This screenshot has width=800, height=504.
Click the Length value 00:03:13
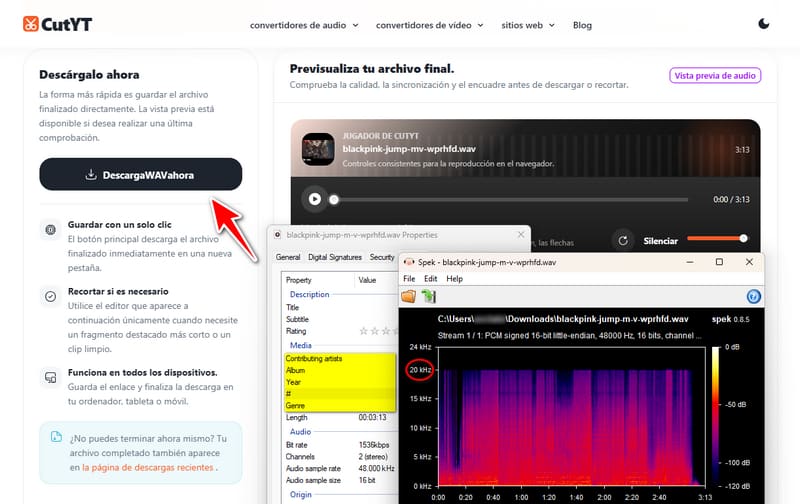372,417
